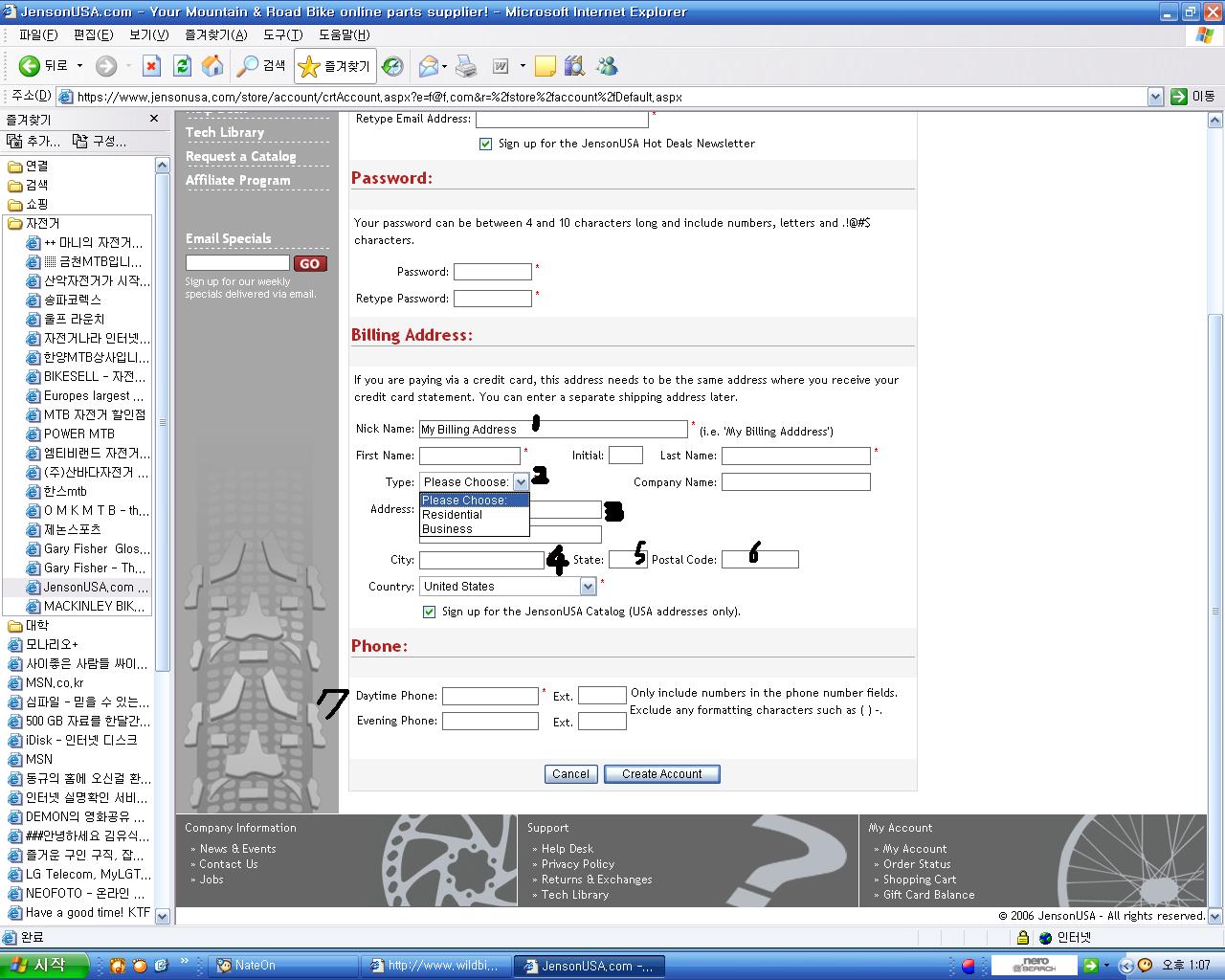Viewport: 1225px width, 980px height.
Task: Stop page loading with red X icon
Action: tap(151, 66)
